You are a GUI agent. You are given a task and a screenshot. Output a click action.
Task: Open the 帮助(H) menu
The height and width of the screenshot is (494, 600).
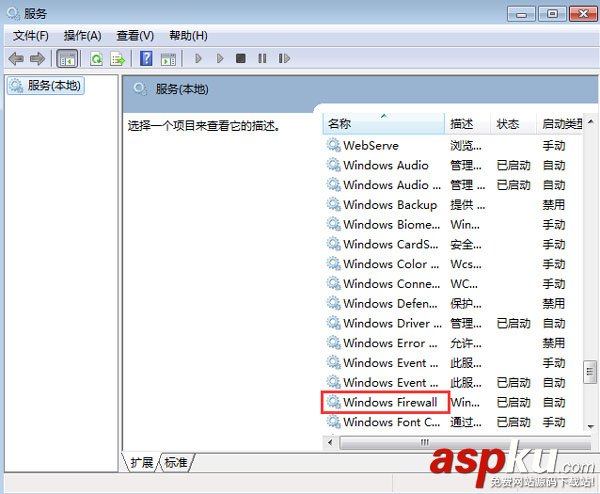coord(188,36)
